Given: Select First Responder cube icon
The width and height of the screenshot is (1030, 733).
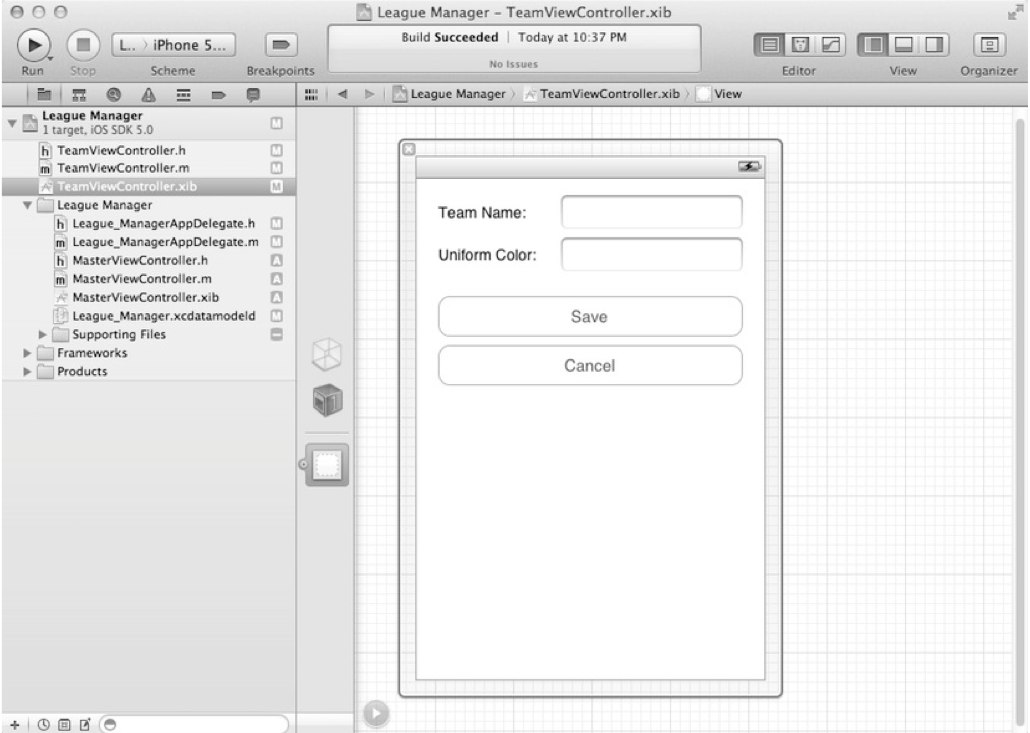Looking at the screenshot, I should (327, 400).
